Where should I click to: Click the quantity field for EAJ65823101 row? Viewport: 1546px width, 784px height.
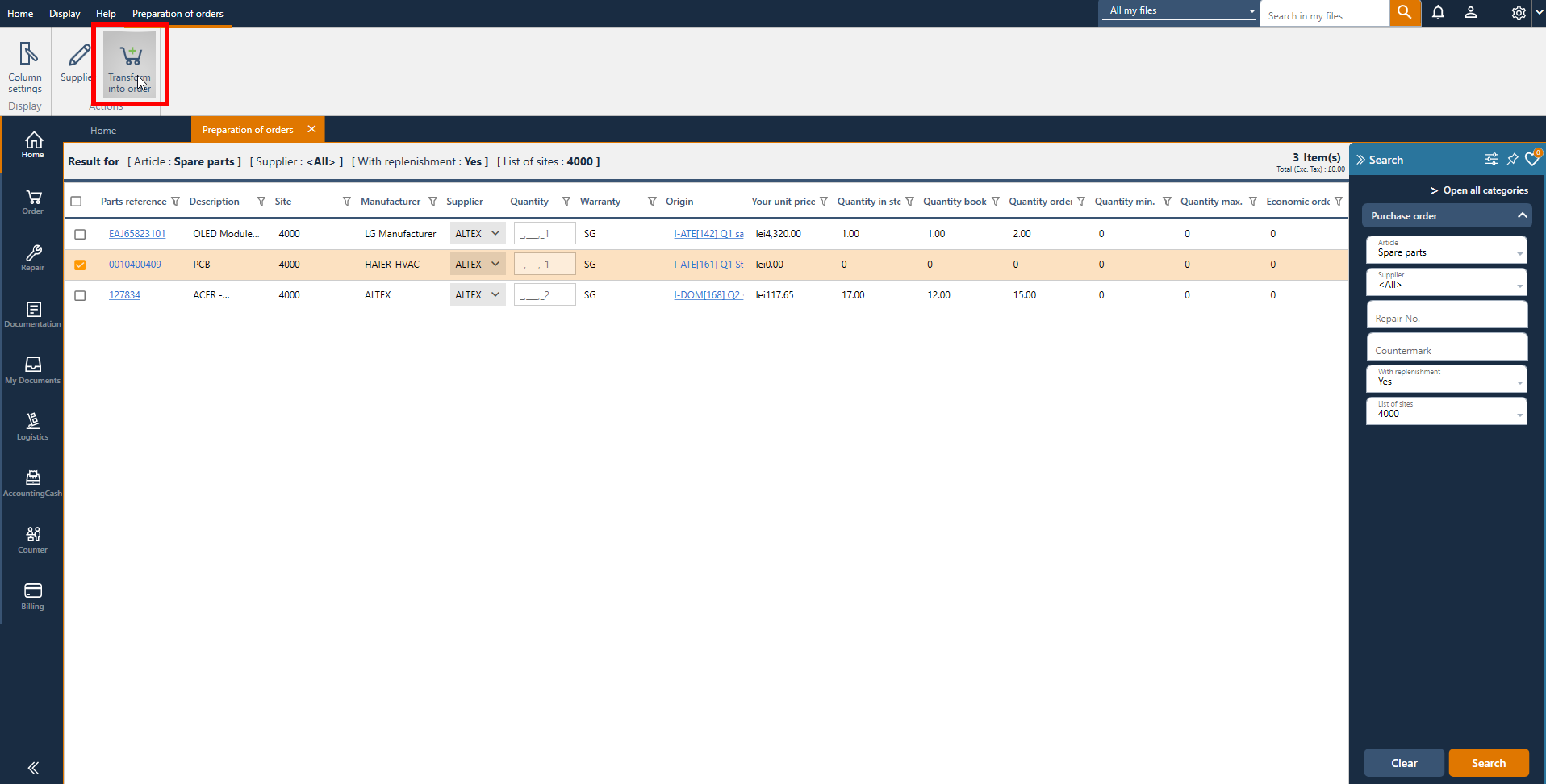545,233
